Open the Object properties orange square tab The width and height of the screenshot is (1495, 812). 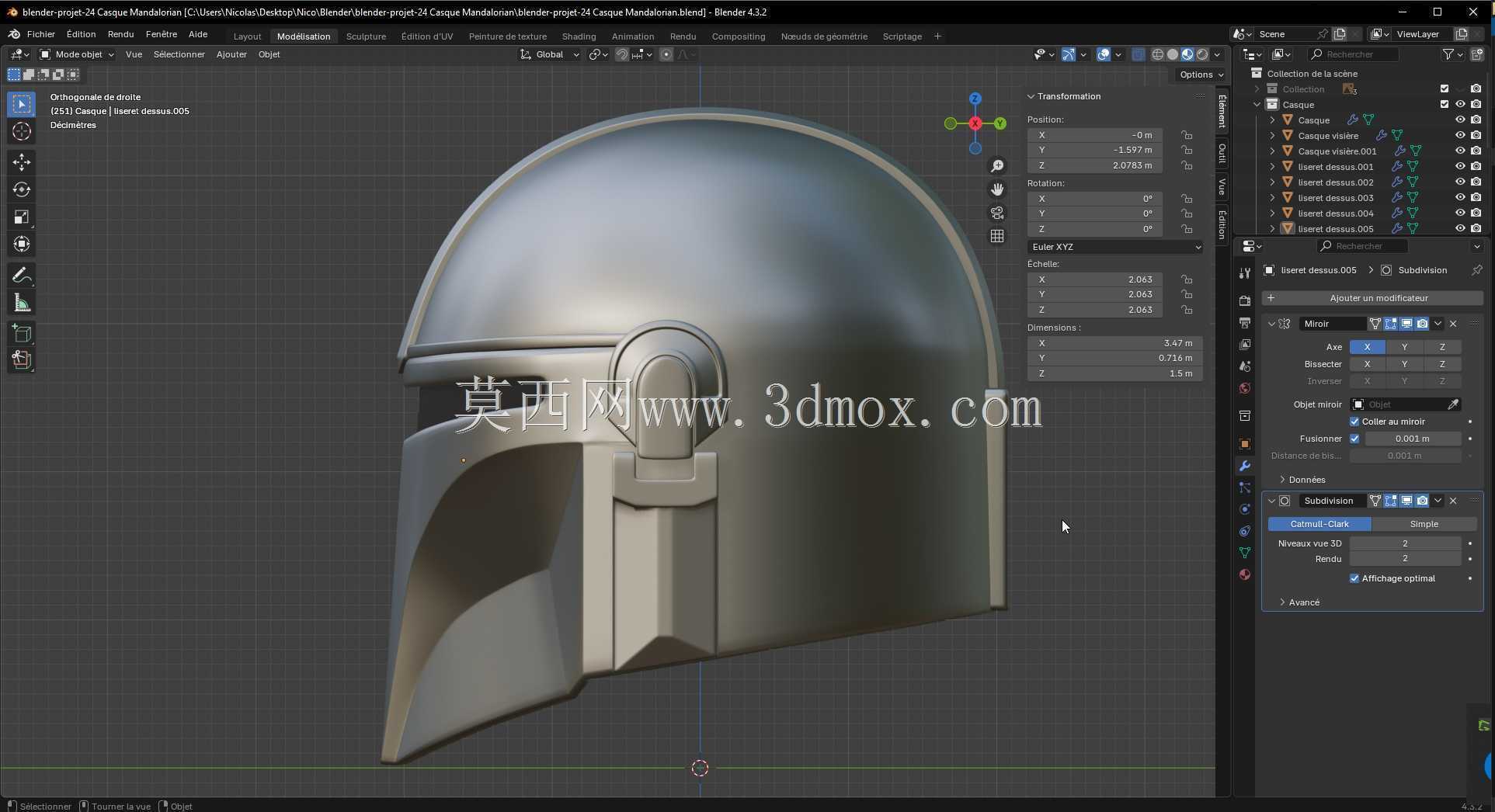click(x=1245, y=444)
